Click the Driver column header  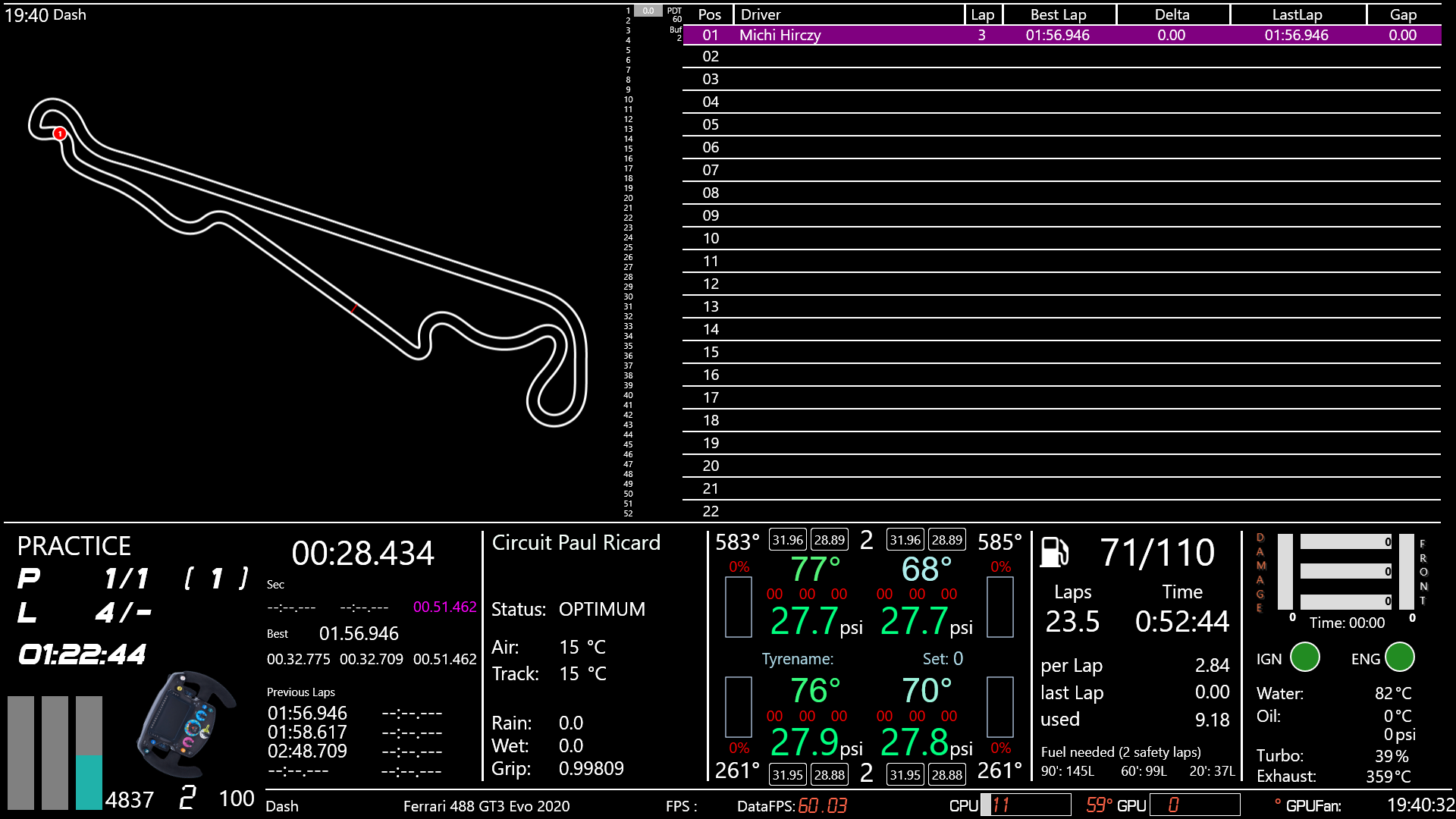(x=761, y=14)
